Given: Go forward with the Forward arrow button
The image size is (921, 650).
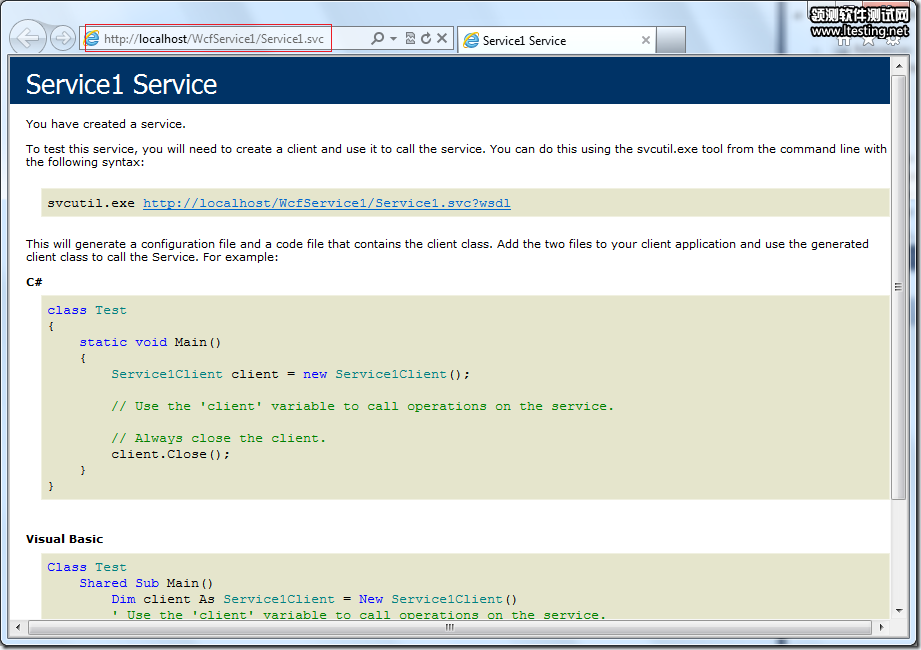Looking at the screenshot, I should pyautogui.click(x=62, y=39).
